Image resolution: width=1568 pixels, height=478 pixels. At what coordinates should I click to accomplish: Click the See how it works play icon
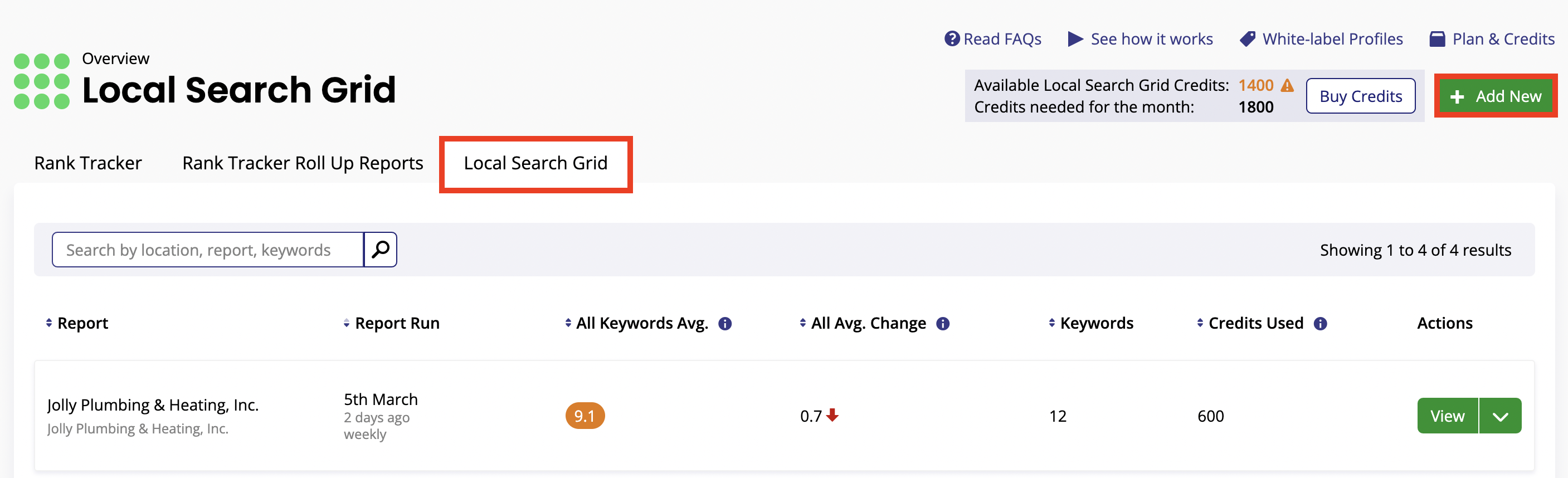coord(1075,38)
